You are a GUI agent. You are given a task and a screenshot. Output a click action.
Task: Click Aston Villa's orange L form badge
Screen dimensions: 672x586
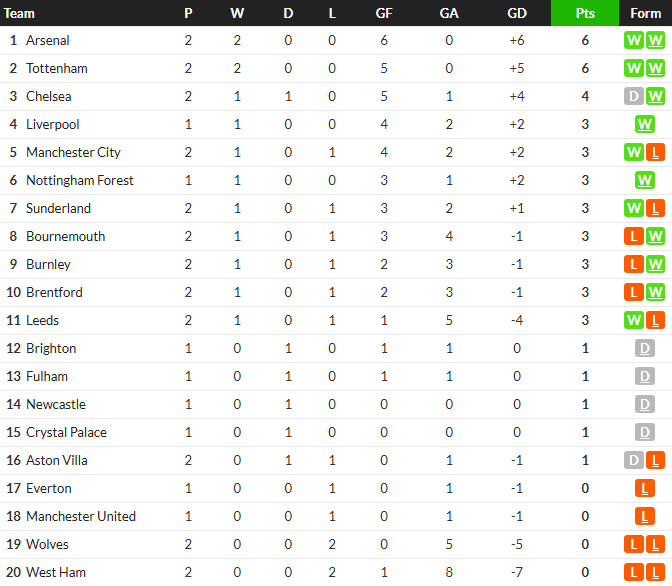point(655,460)
